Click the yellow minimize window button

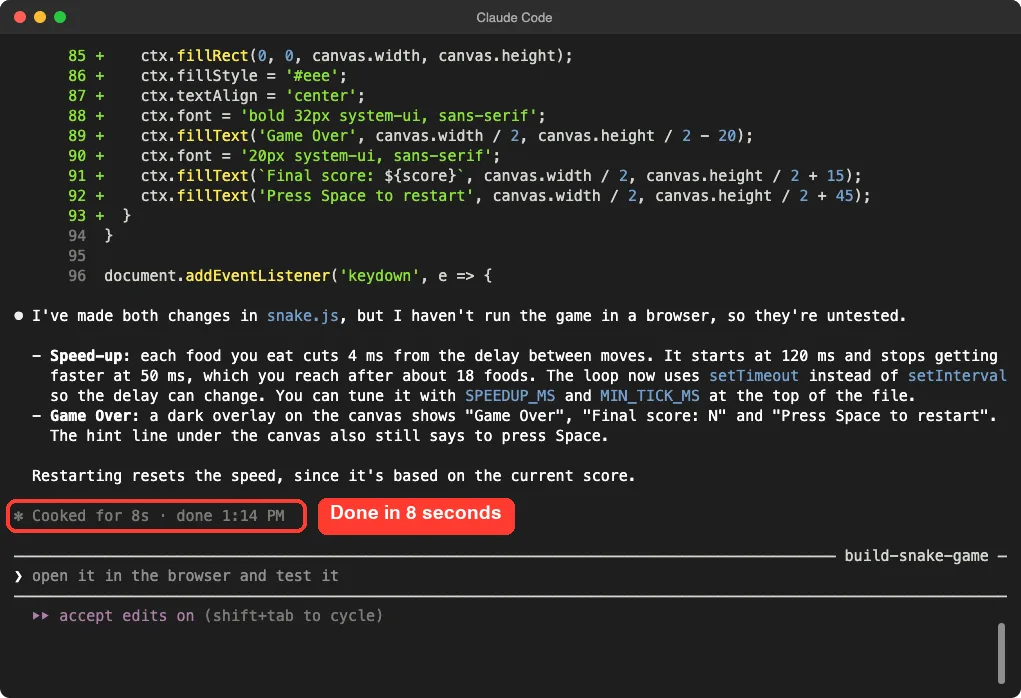point(40,17)
